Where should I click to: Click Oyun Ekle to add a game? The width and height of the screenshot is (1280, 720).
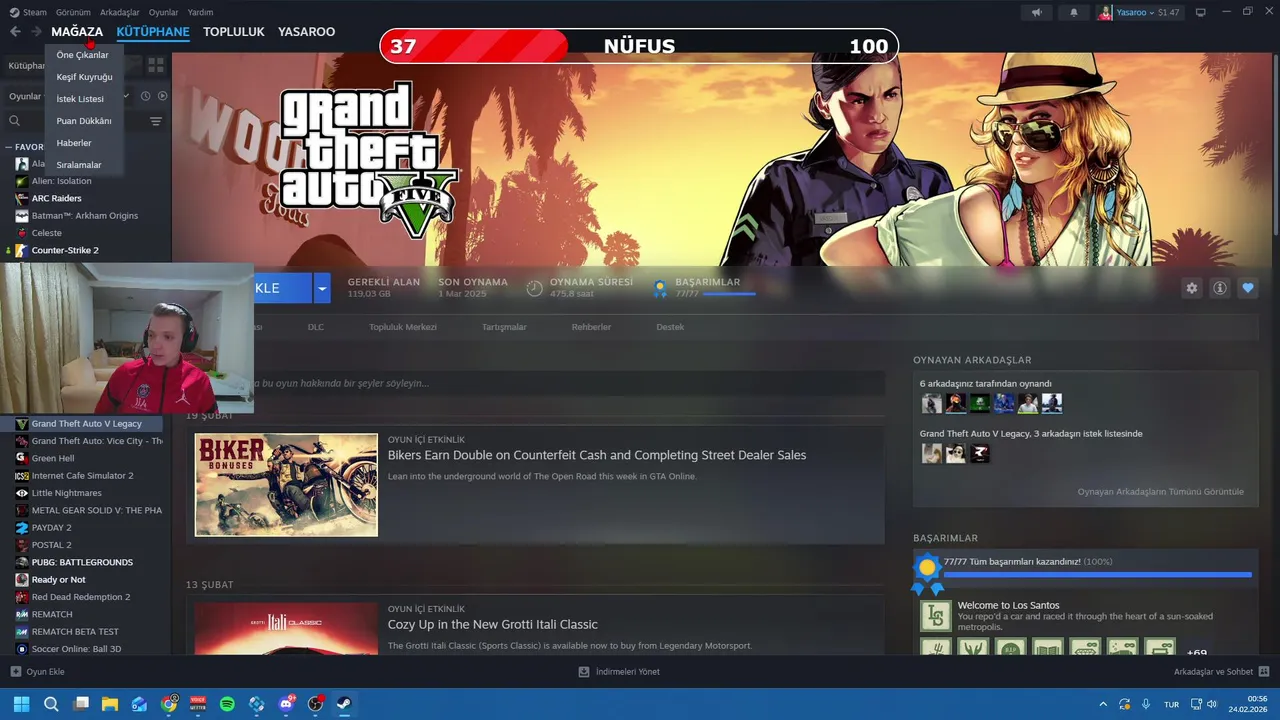(37, 672)
